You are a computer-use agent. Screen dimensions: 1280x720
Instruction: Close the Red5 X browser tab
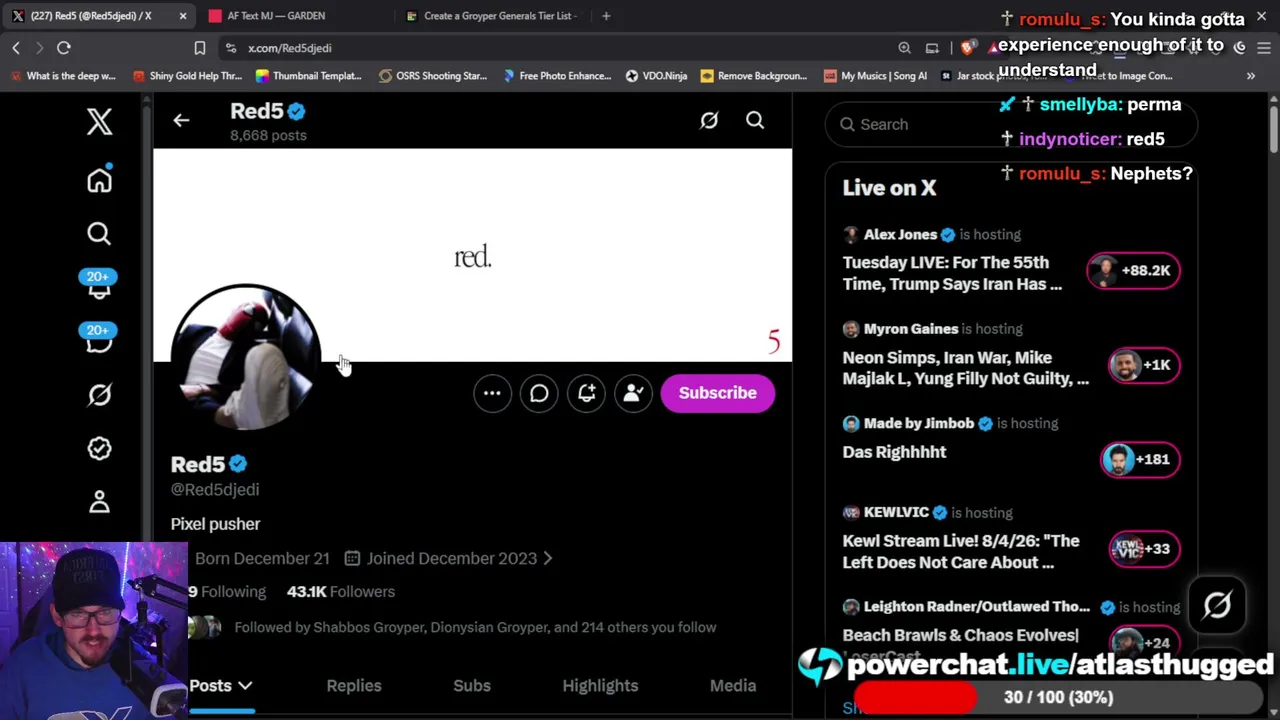[x=183, y=16]
